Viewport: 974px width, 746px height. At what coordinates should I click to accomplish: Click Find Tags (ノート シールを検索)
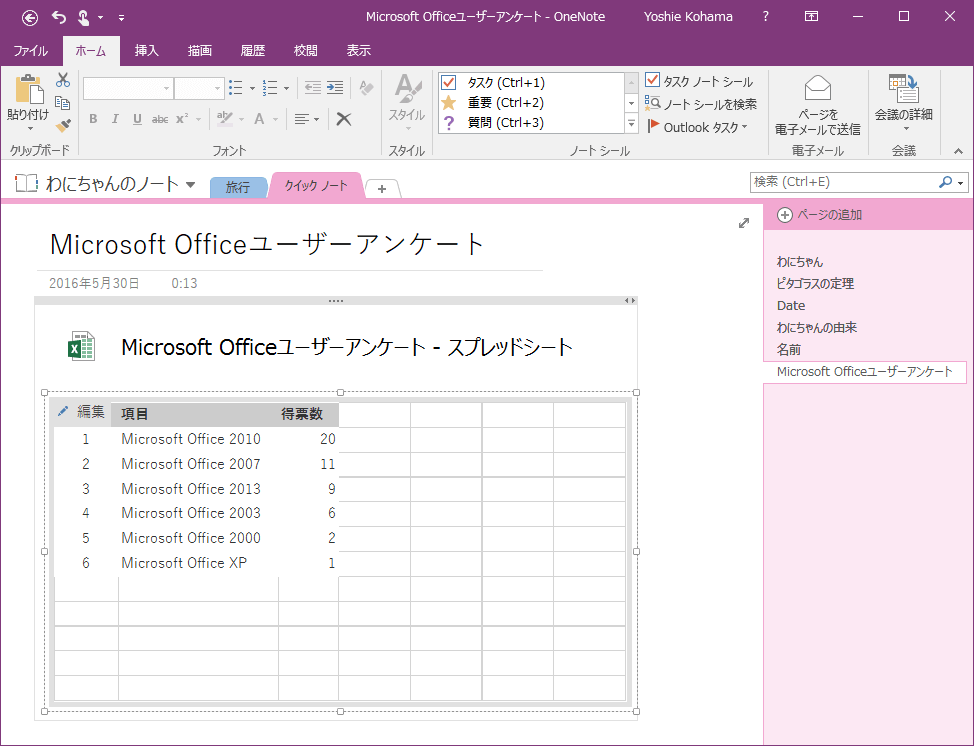coord(701,104)
